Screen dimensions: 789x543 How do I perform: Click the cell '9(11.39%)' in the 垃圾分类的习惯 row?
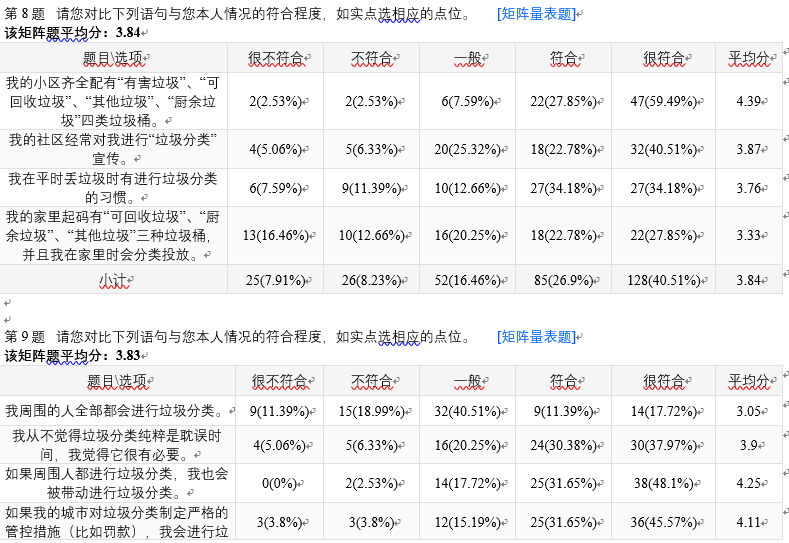point(371,188)
